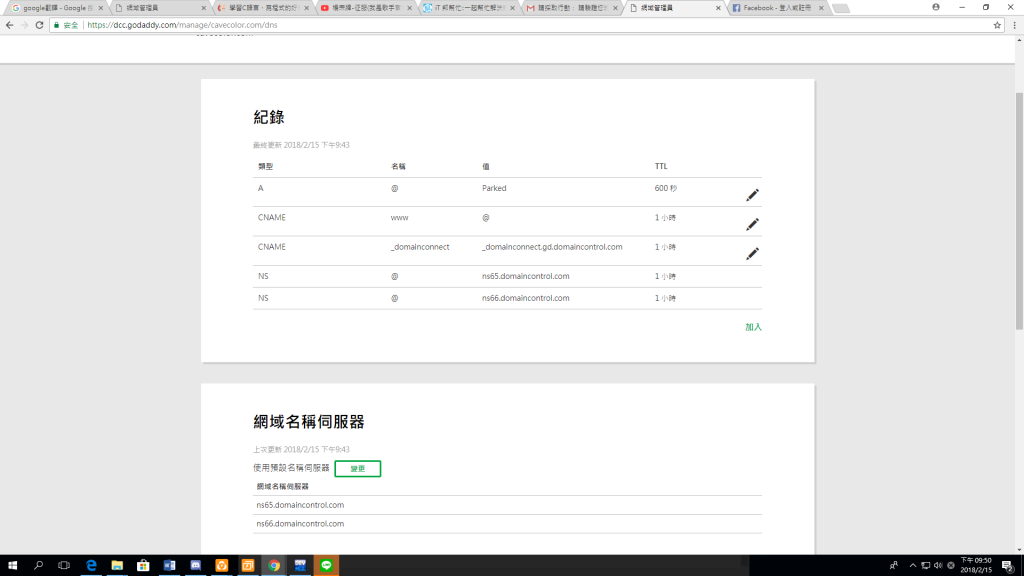This screenshot has height=576, width=1024.
Task: Click the page vertical scrollbar thumb
Action: point(1019,211)
